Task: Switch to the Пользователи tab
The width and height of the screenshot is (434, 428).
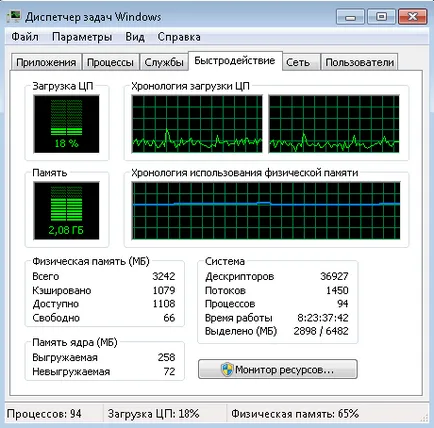Action: pos(359,62)
